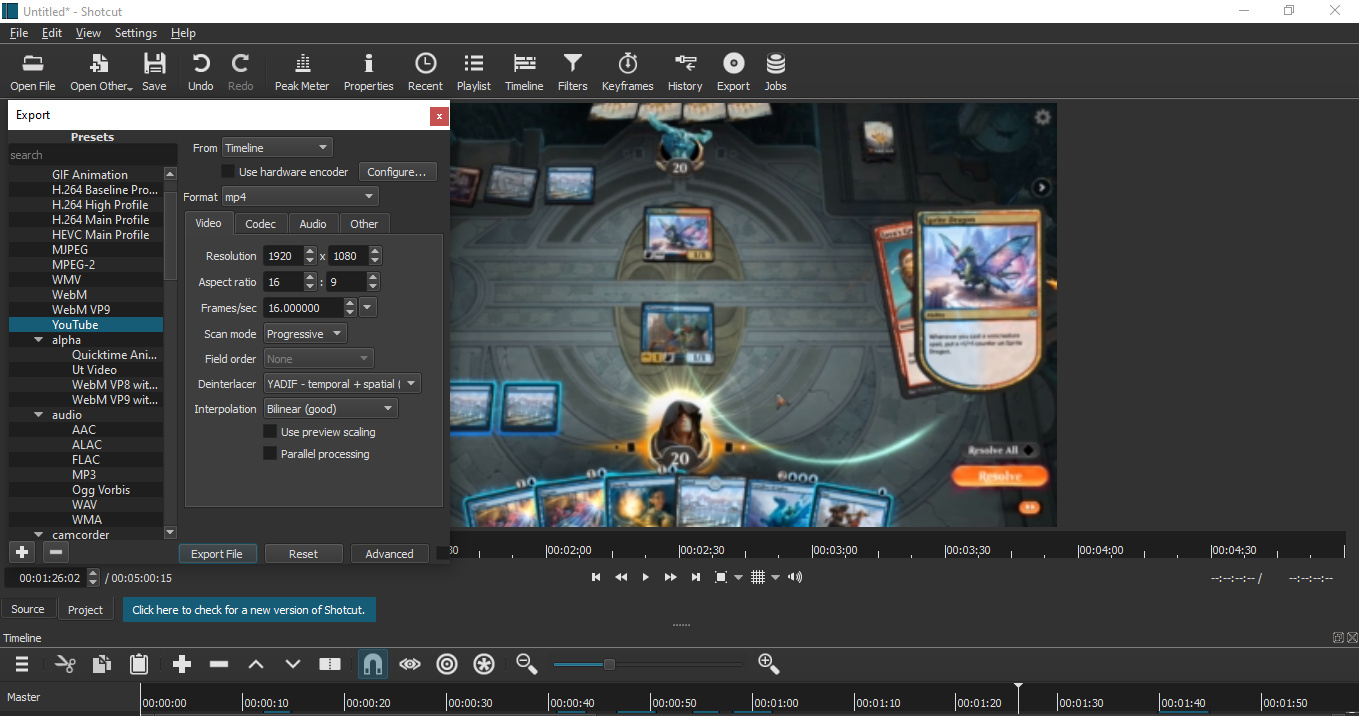Click the timeline Cut scissors icon
This screenshot has height=716, width=1359.
(x=65, y=664)
